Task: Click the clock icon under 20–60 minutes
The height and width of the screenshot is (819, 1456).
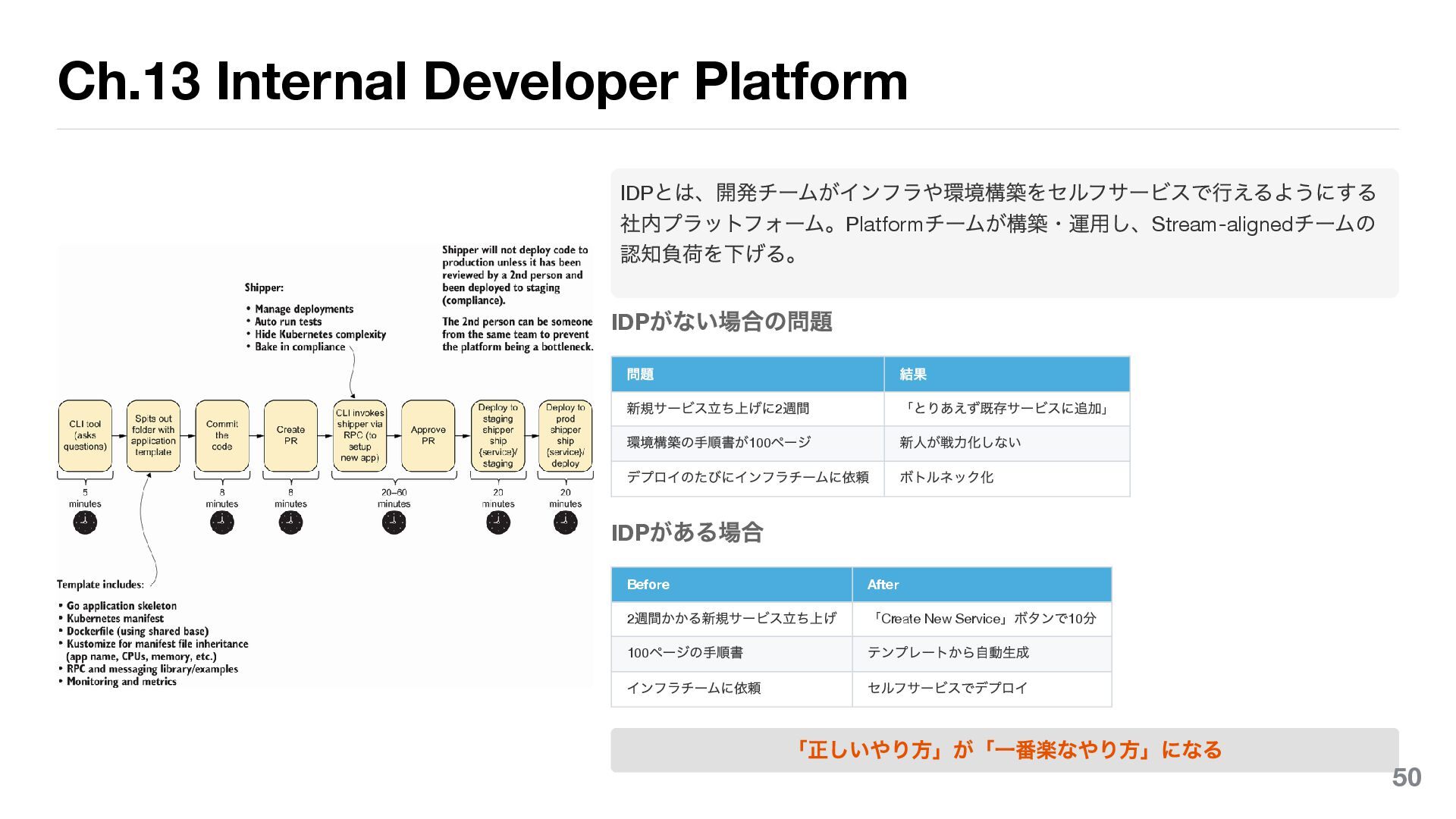Action: coord(394,522)
